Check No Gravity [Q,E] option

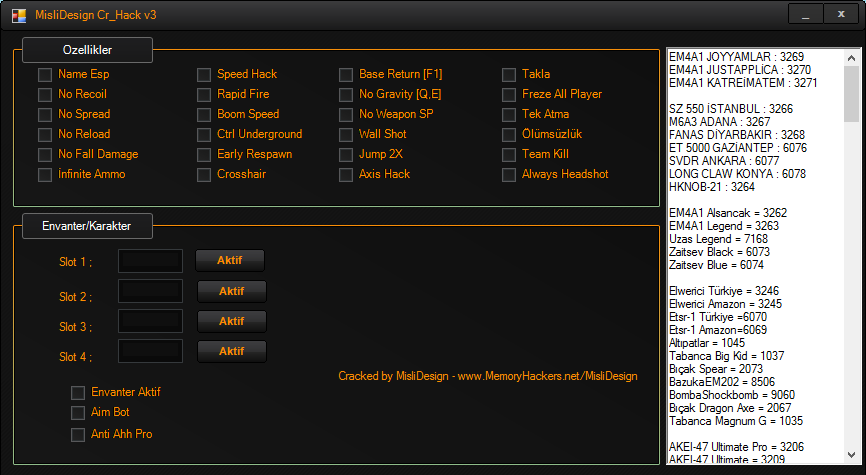[346, 94]
